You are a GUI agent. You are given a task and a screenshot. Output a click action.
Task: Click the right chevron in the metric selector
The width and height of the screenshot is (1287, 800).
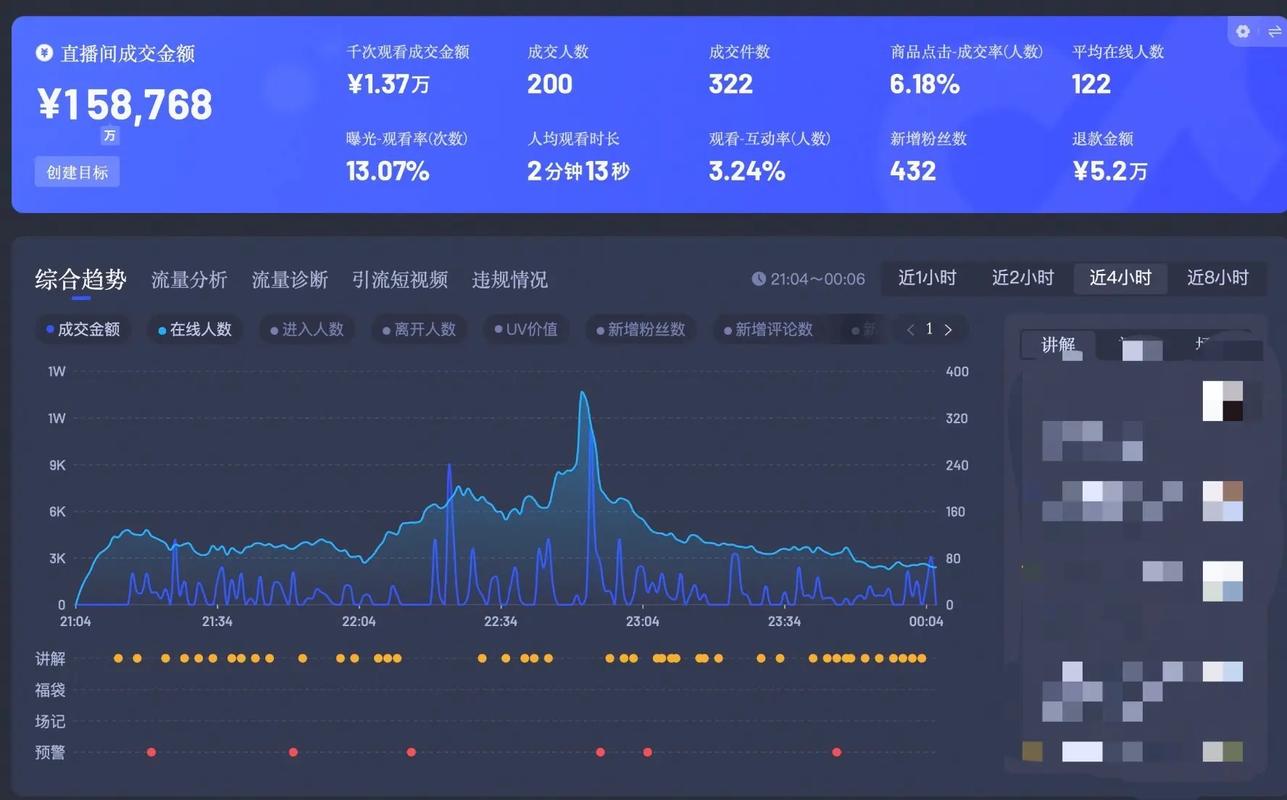tap(948, 329)
